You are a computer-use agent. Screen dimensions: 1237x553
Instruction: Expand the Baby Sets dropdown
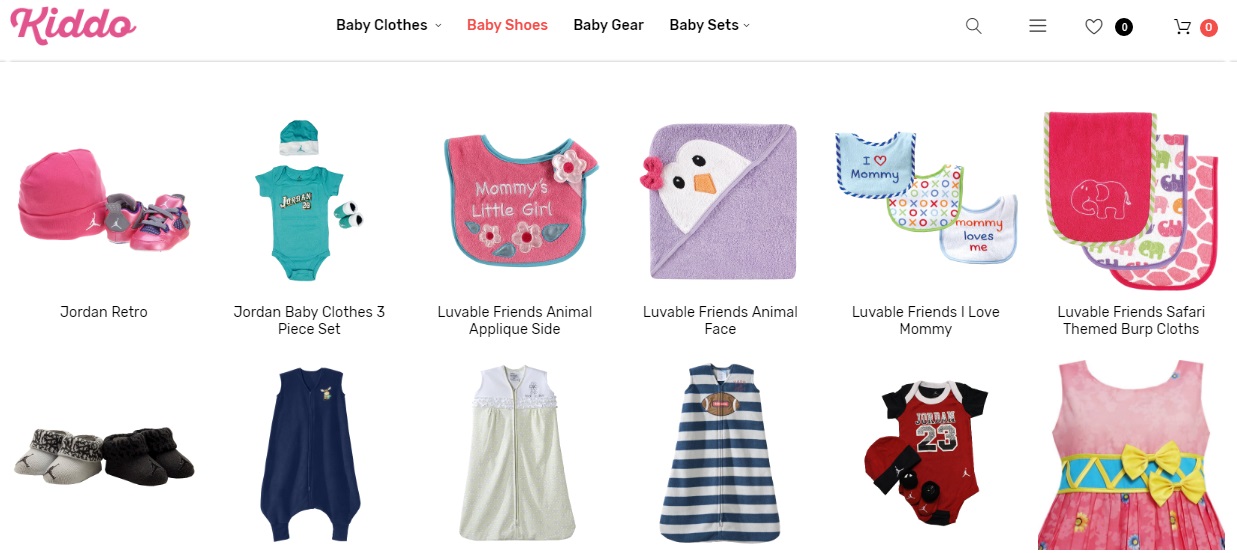tap(709, 25)
